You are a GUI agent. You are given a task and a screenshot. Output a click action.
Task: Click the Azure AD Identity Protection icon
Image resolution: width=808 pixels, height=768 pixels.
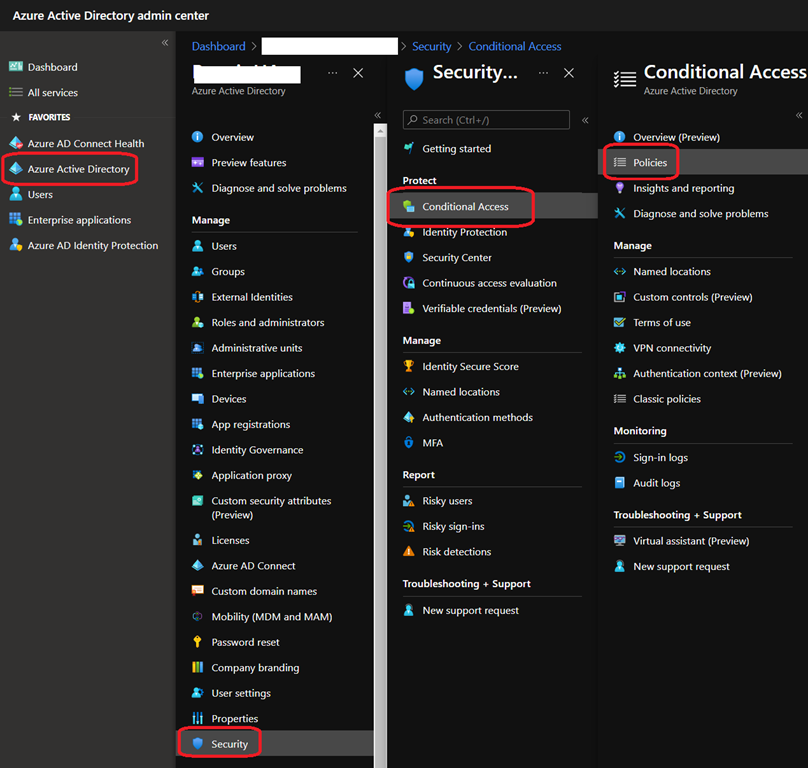16,245
